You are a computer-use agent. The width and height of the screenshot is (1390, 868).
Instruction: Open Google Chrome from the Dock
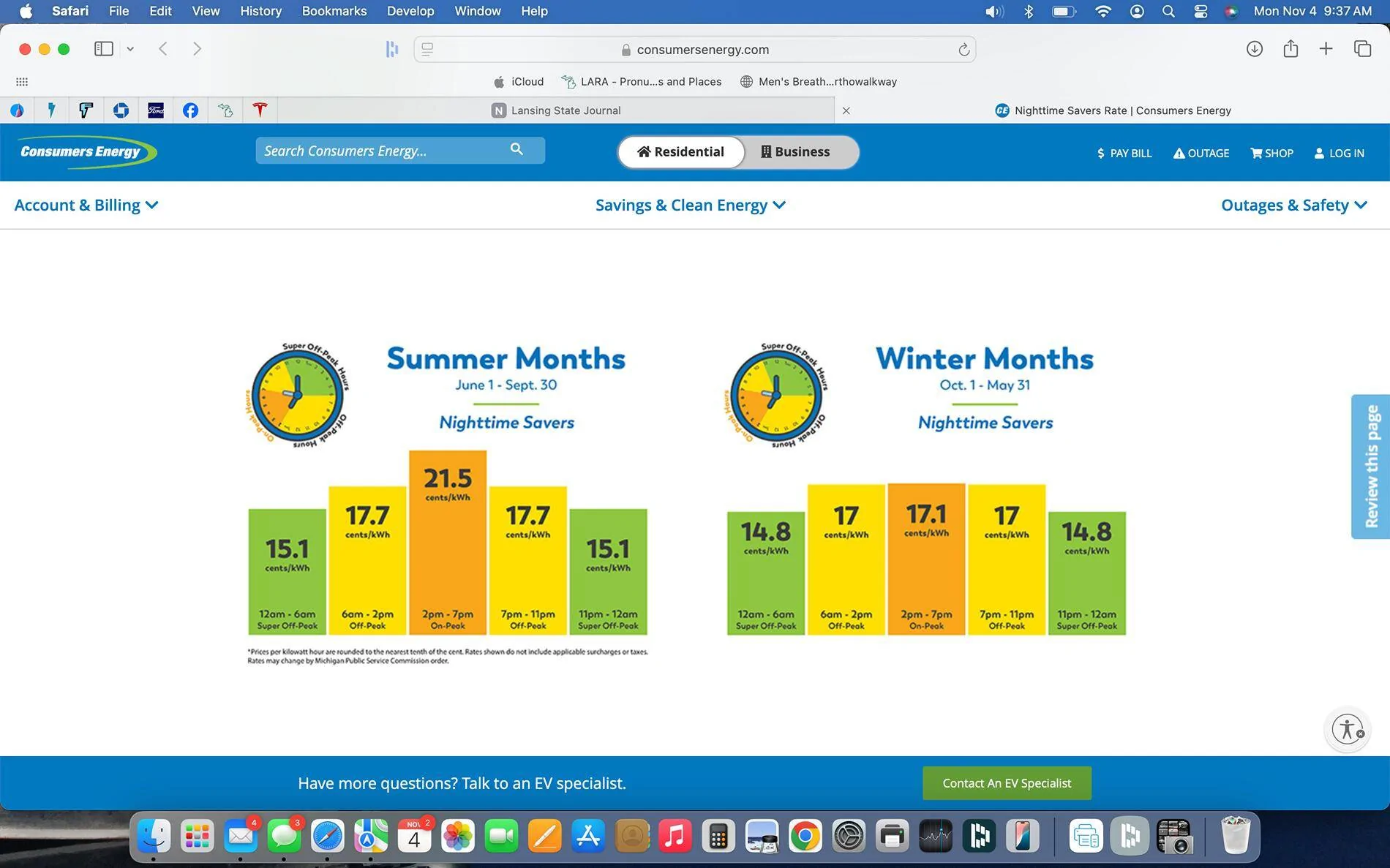[x=805, y=836]
